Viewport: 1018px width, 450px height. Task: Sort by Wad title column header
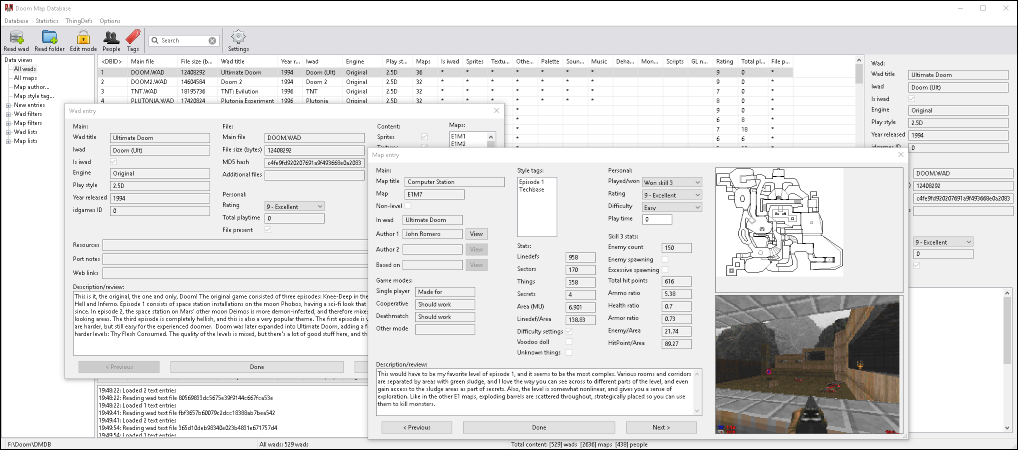tap(249, 62)
